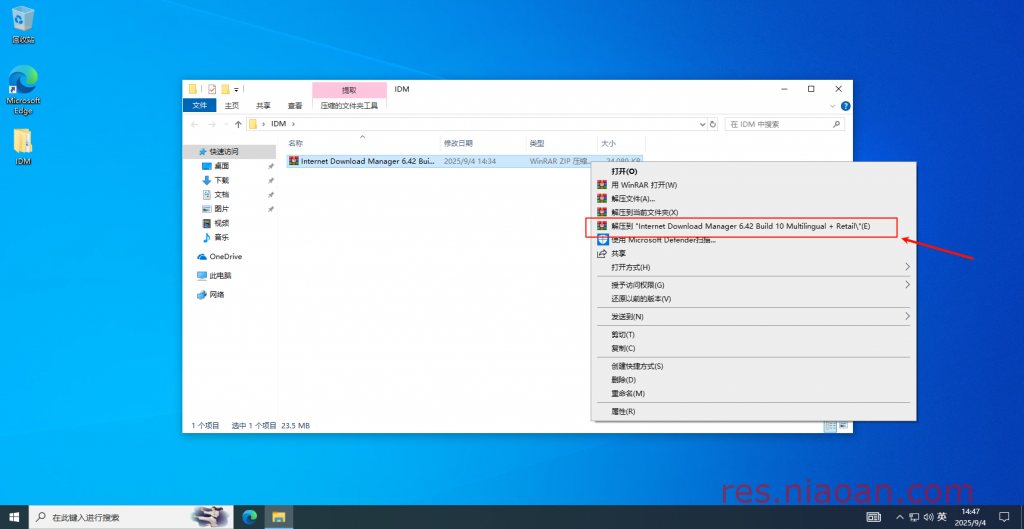Viewport: 1024px width, 529px height.
Task: Click IDM in the address bar path
Action: 279,124
